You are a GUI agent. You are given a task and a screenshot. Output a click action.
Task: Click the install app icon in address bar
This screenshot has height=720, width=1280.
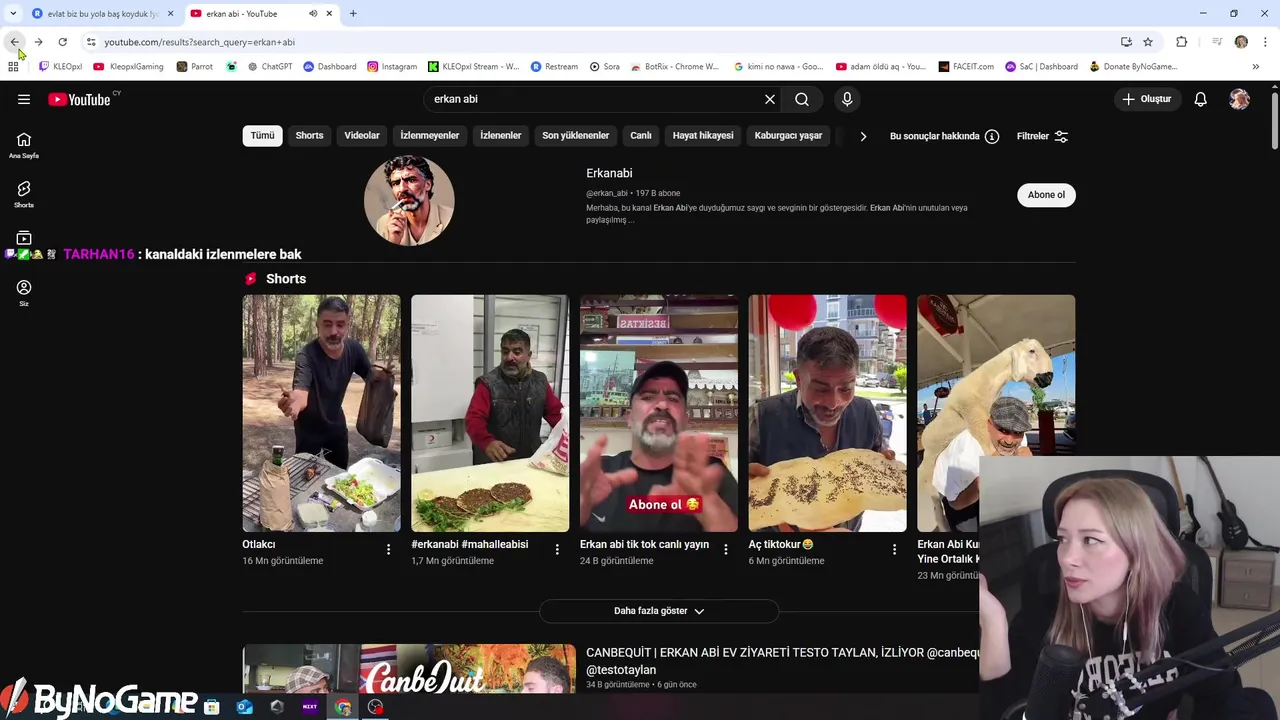coord(1126,42)
